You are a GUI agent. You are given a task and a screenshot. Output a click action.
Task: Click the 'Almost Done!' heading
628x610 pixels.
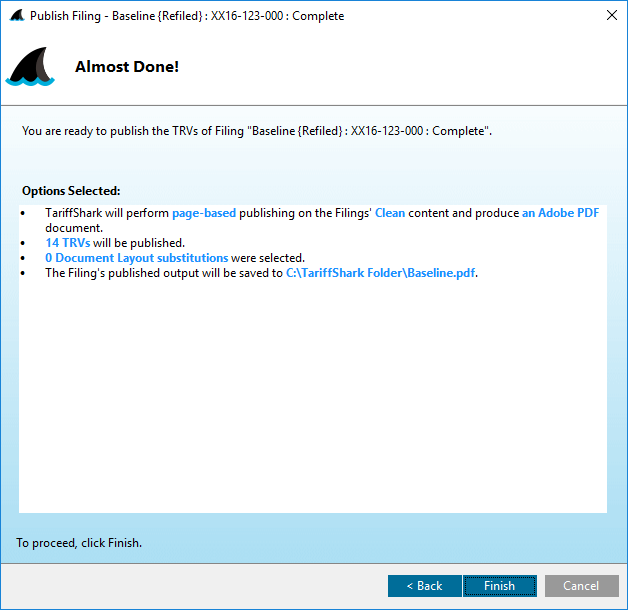click(x=127, y=66)
